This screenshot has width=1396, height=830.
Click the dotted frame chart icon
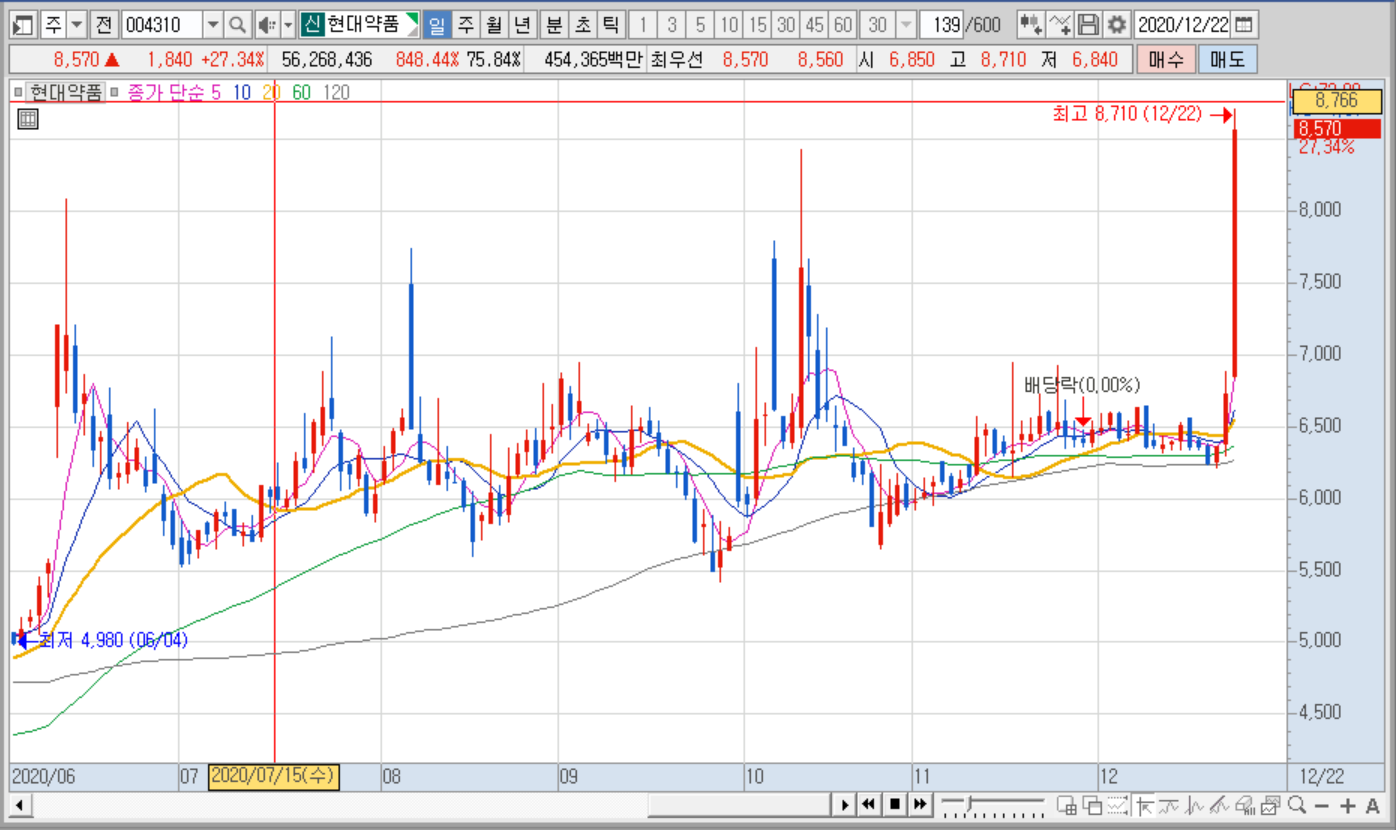coord(1119,805)
